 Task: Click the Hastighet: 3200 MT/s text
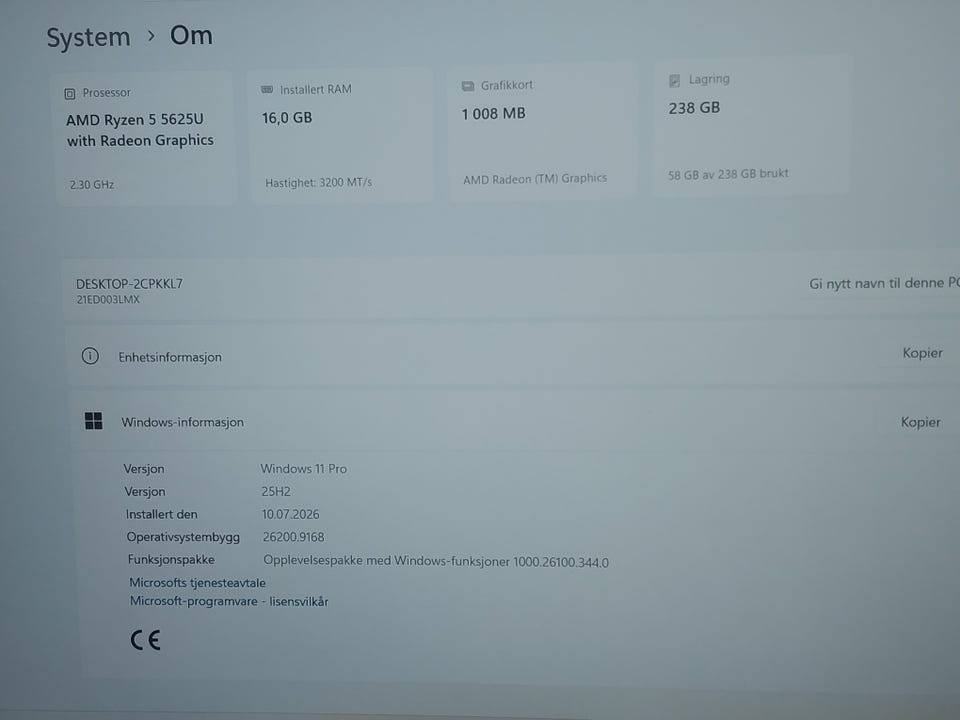pos(318,182)
